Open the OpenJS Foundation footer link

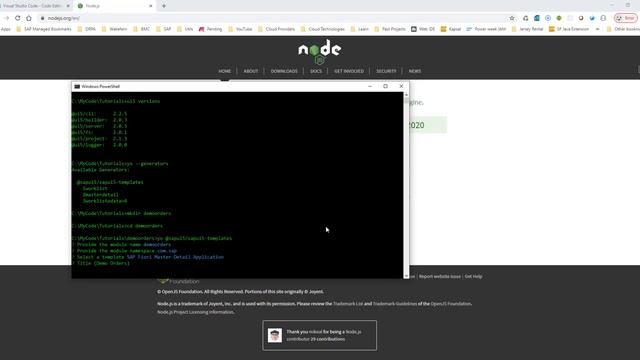451,304
